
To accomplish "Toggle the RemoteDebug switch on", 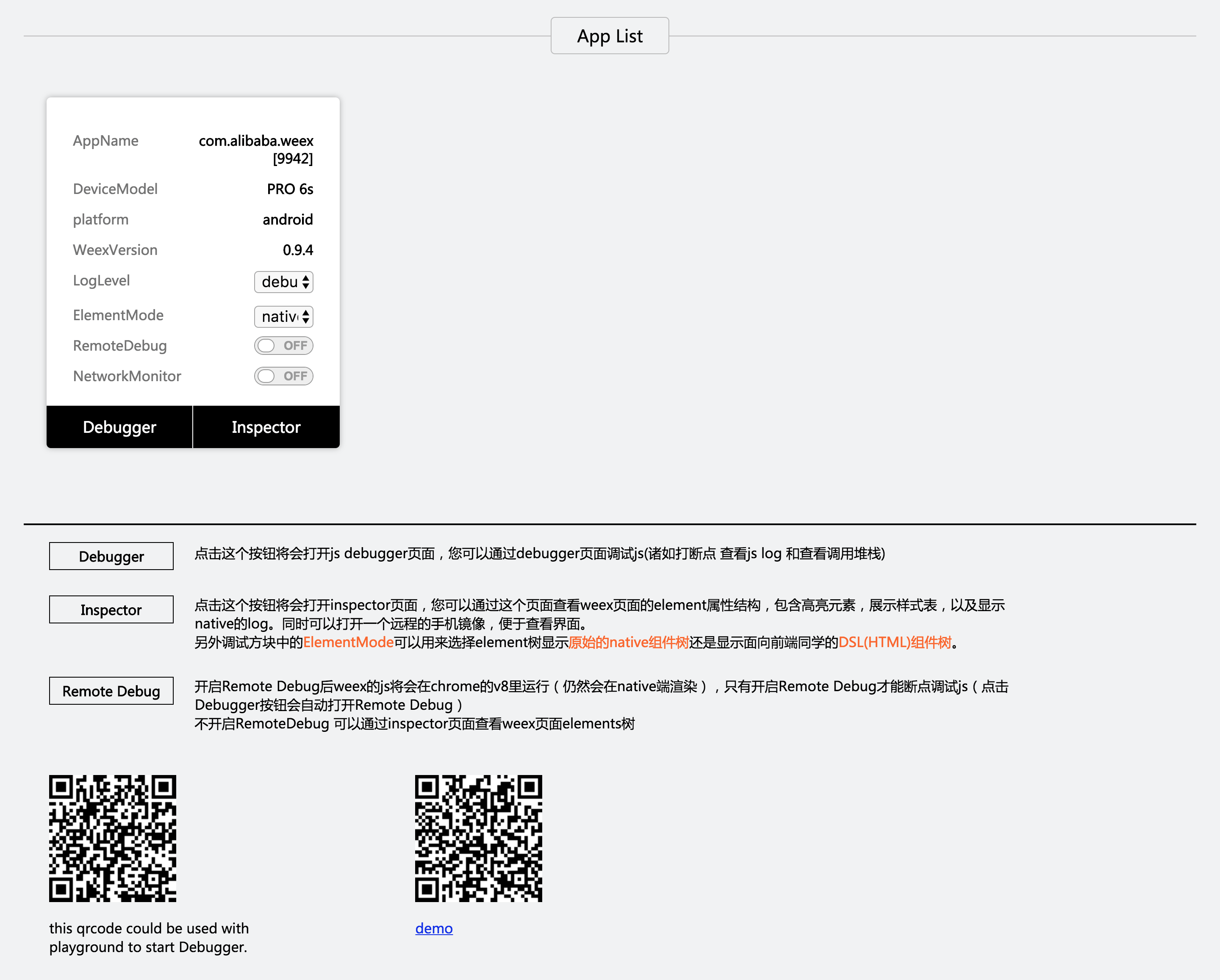I will (283, 346).
